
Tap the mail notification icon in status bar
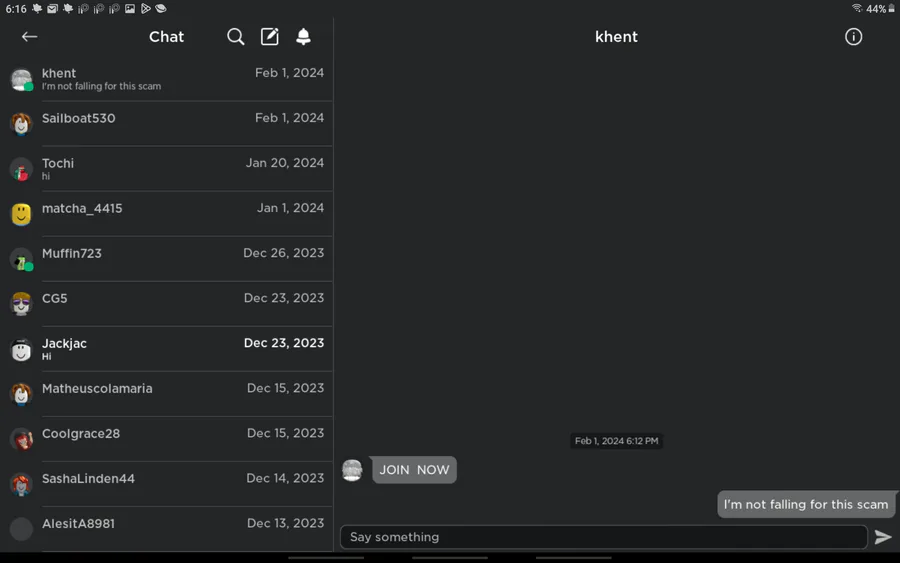click(x=52, y=9)
